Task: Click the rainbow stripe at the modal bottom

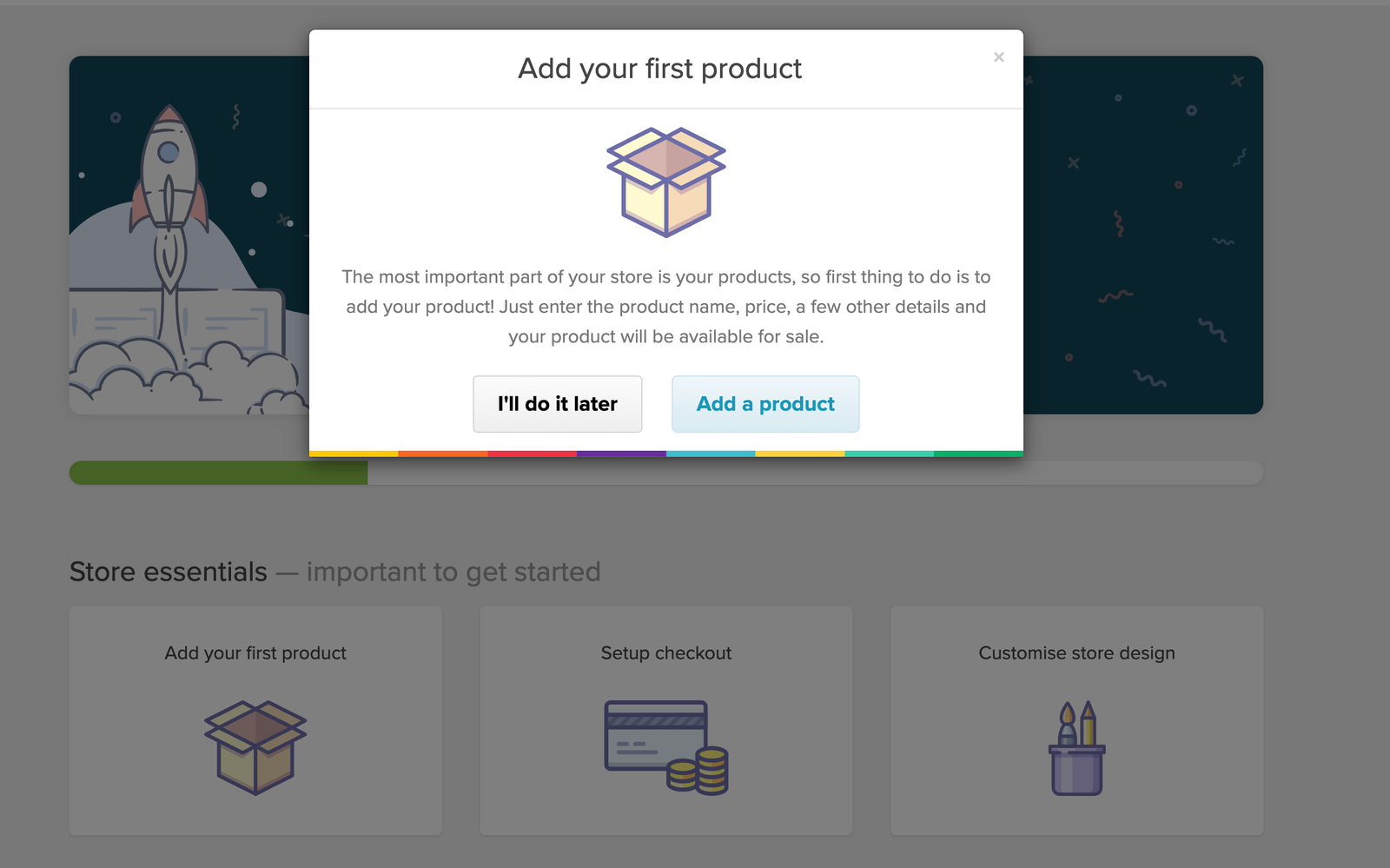Action: coord(665,453)
